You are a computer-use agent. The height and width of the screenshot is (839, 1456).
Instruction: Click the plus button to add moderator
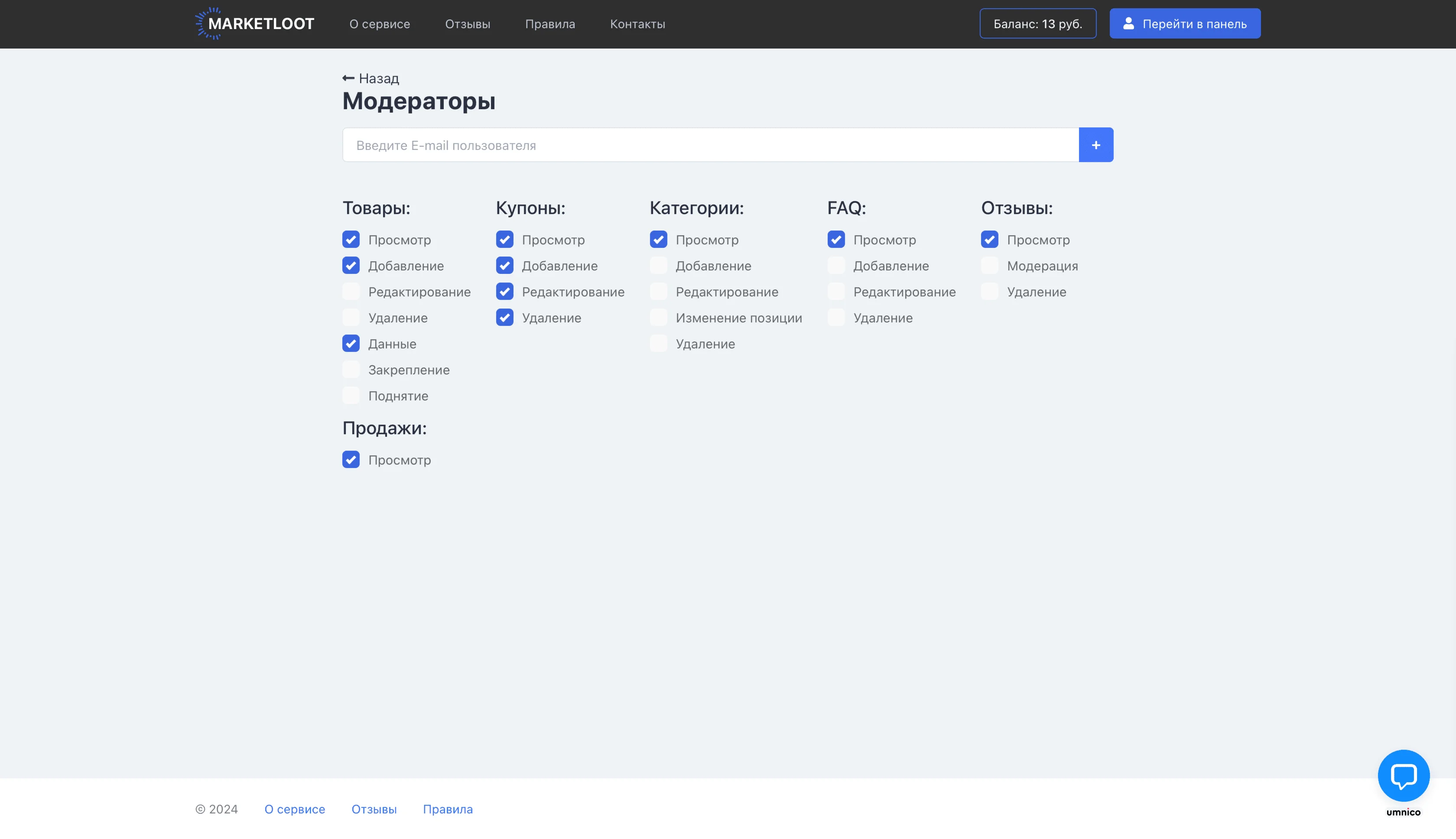[x=1095, y=145]
